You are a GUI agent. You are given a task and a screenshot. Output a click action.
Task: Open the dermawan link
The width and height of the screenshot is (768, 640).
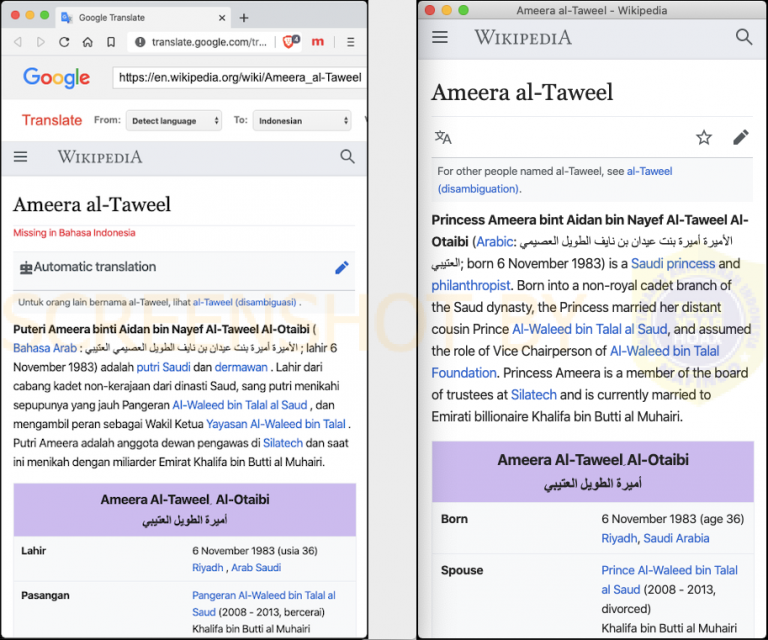click(241, 367)
